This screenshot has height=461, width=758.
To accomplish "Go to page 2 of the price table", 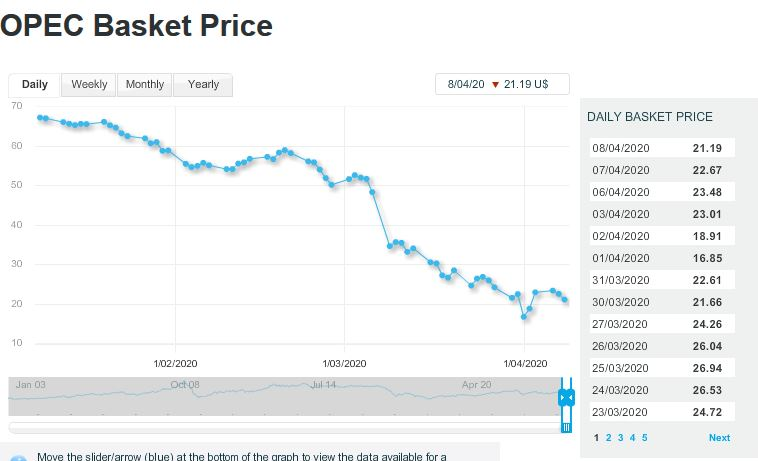I will point(608,437).
